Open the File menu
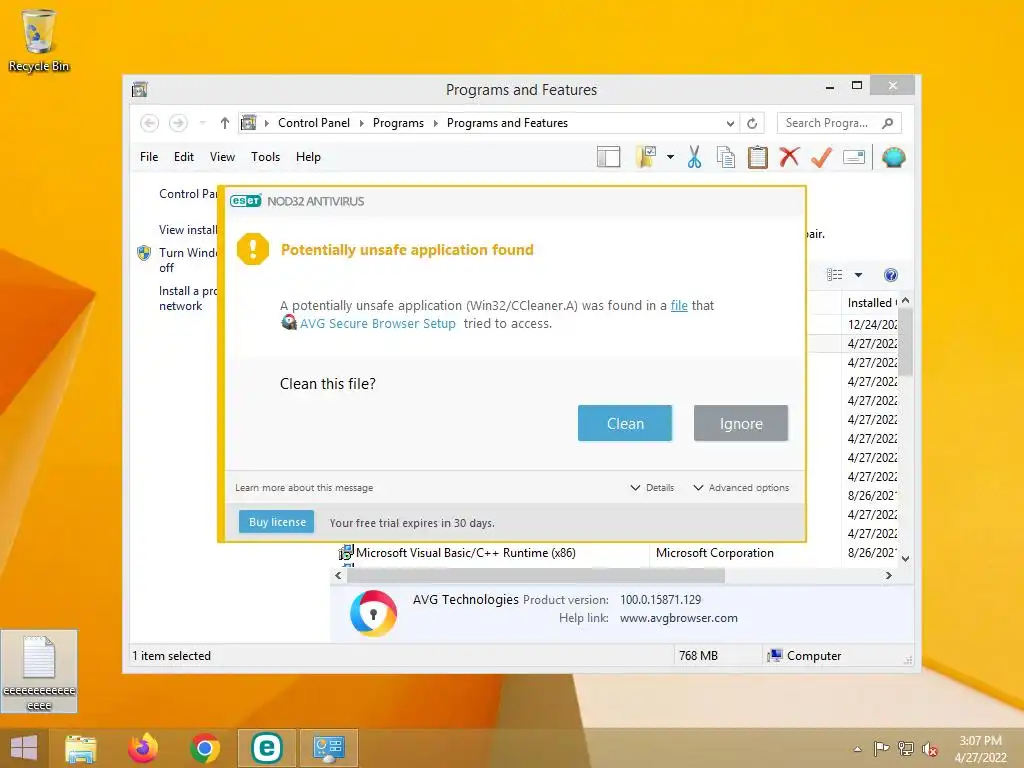The image size is (1024, 768). [x=149, y=157]
